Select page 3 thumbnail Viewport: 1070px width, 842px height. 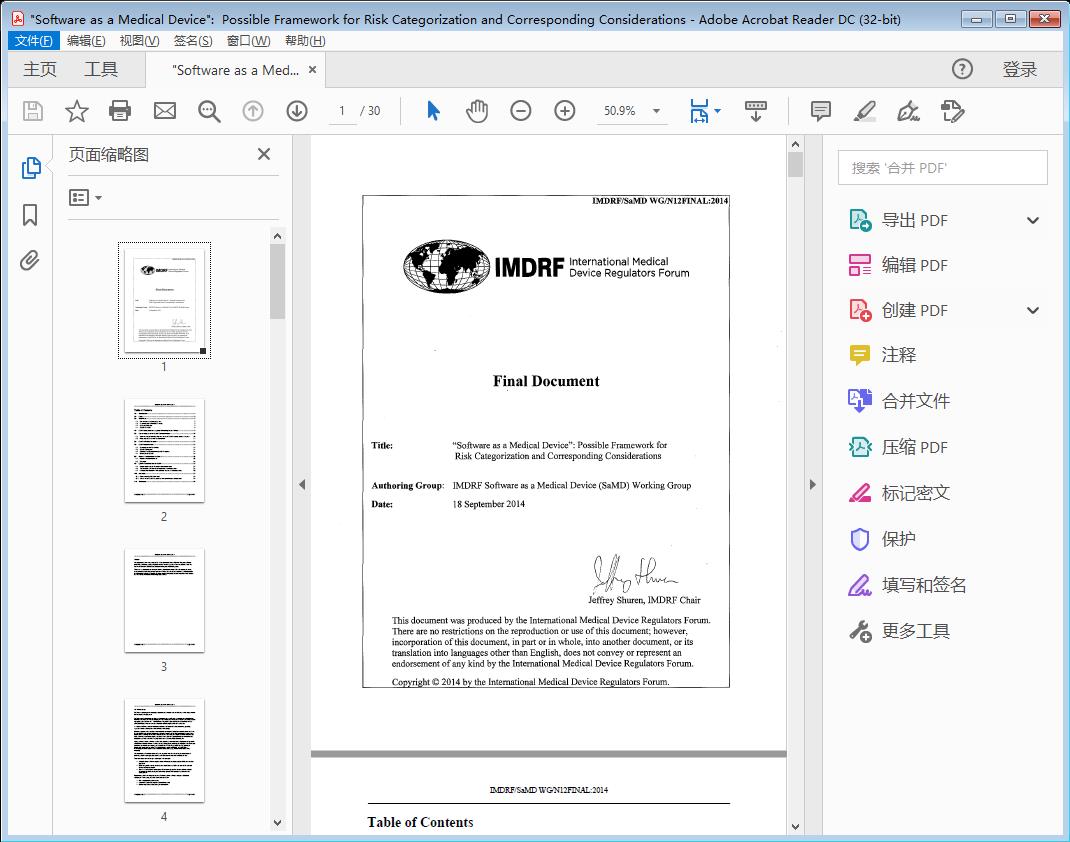164,601
